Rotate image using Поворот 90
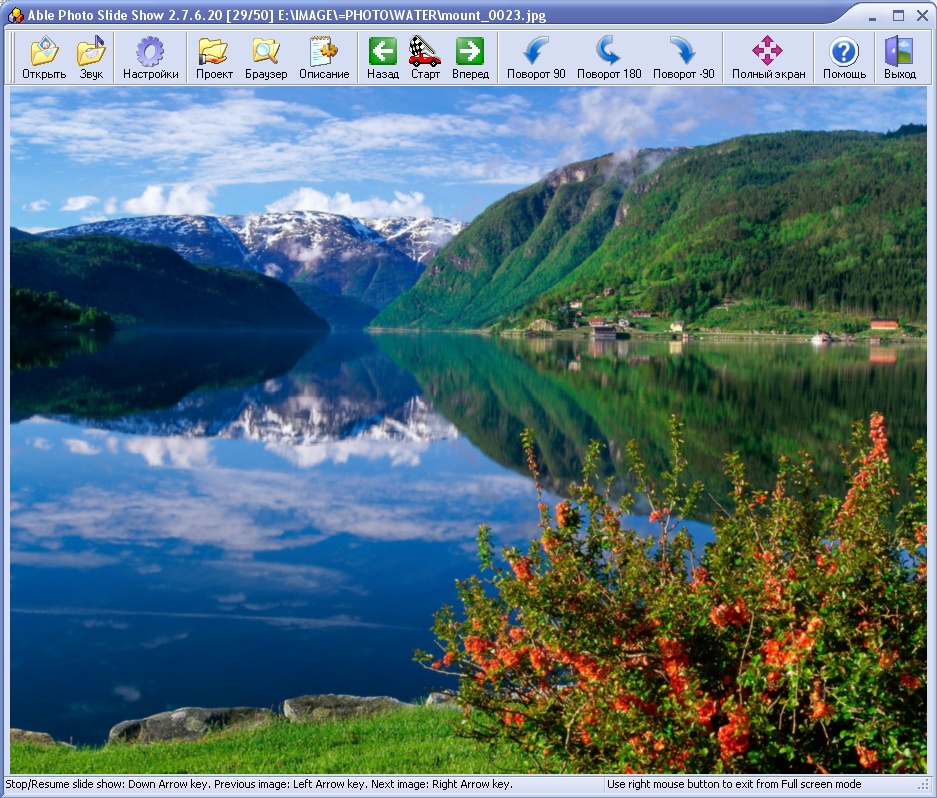 [x=536, y=58]
